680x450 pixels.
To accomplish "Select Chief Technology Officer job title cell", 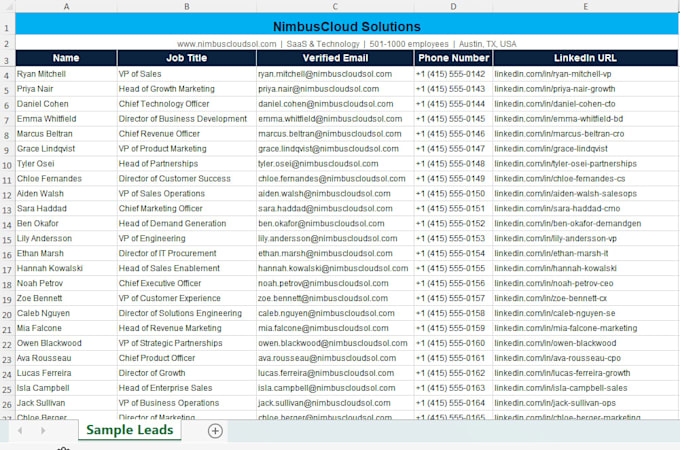I will 186,104.
